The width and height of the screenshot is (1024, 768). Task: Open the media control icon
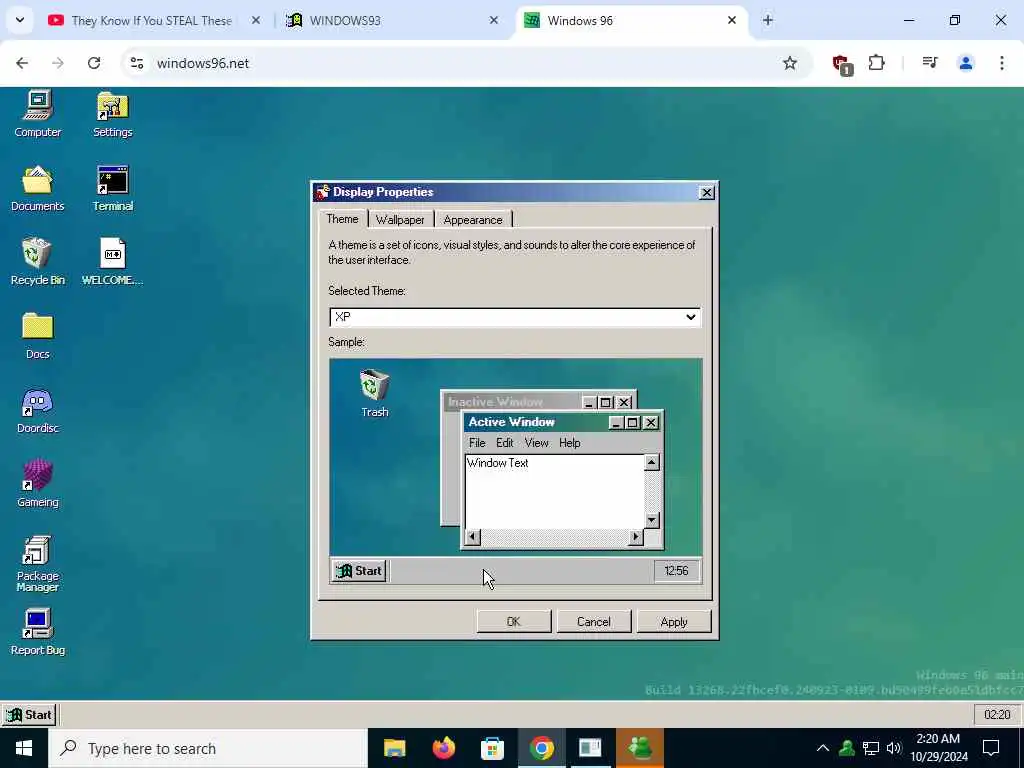[x=929, y=63]
